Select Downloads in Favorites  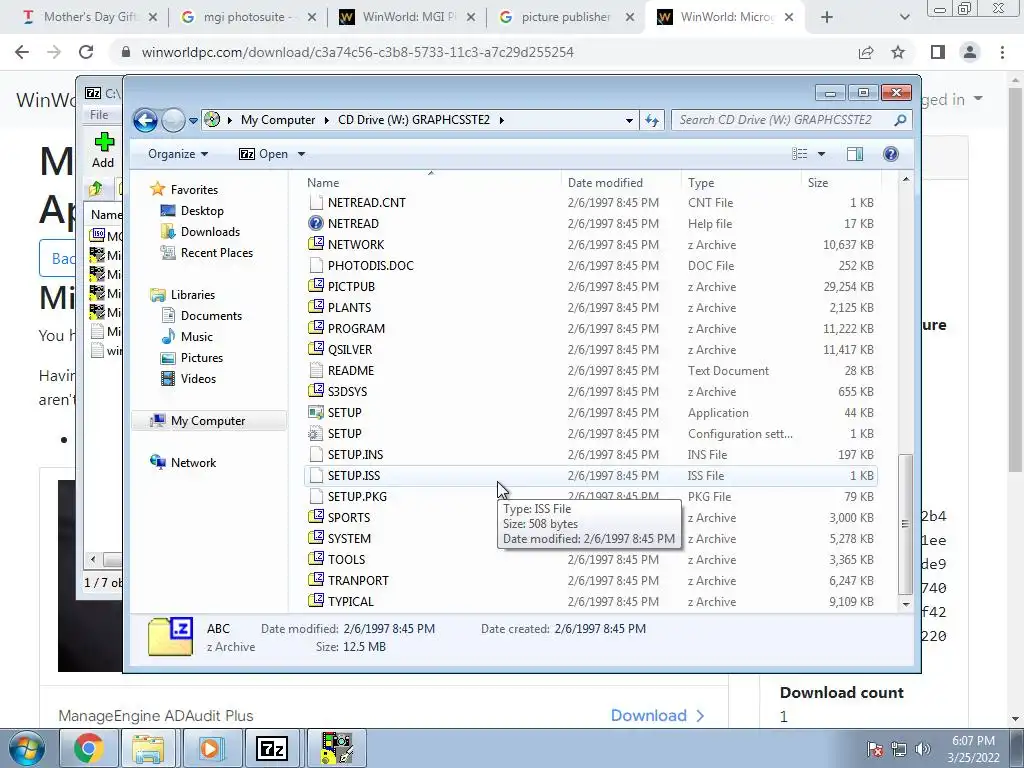tap(210, 232)
